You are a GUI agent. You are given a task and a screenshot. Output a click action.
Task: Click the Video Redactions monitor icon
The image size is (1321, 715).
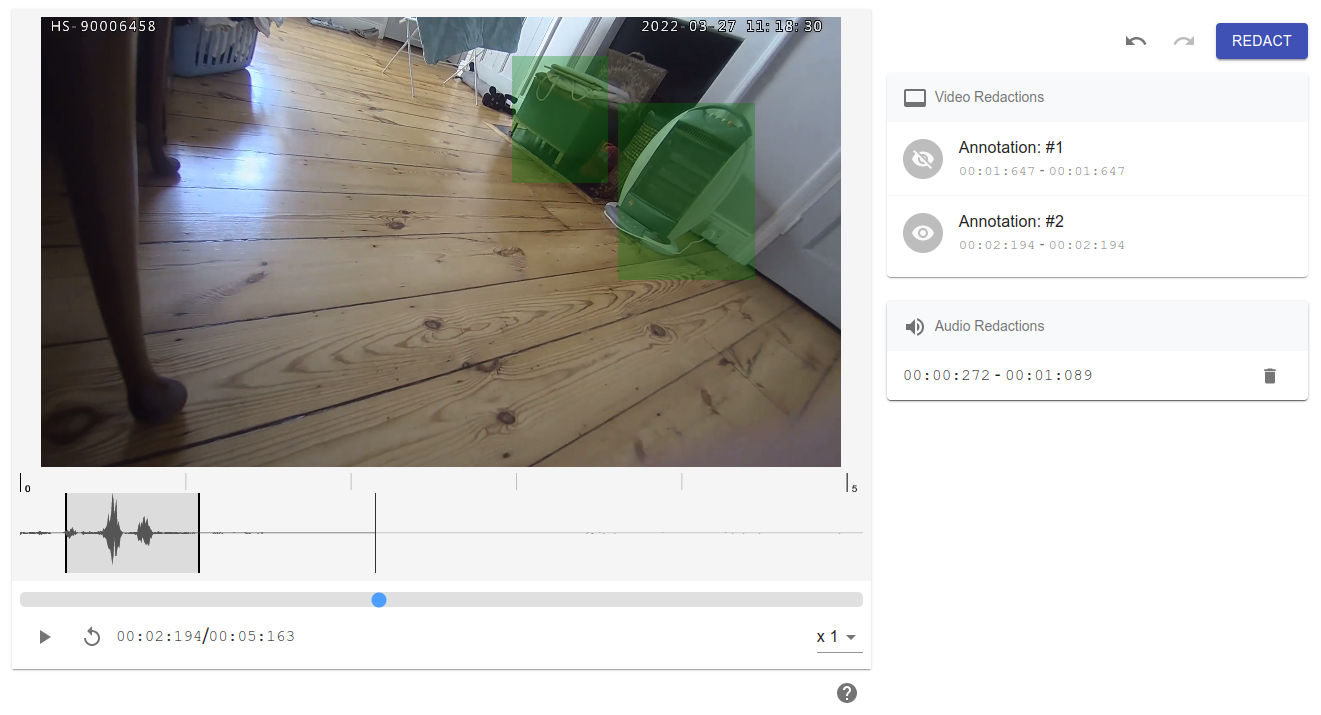tap(915, 98)
